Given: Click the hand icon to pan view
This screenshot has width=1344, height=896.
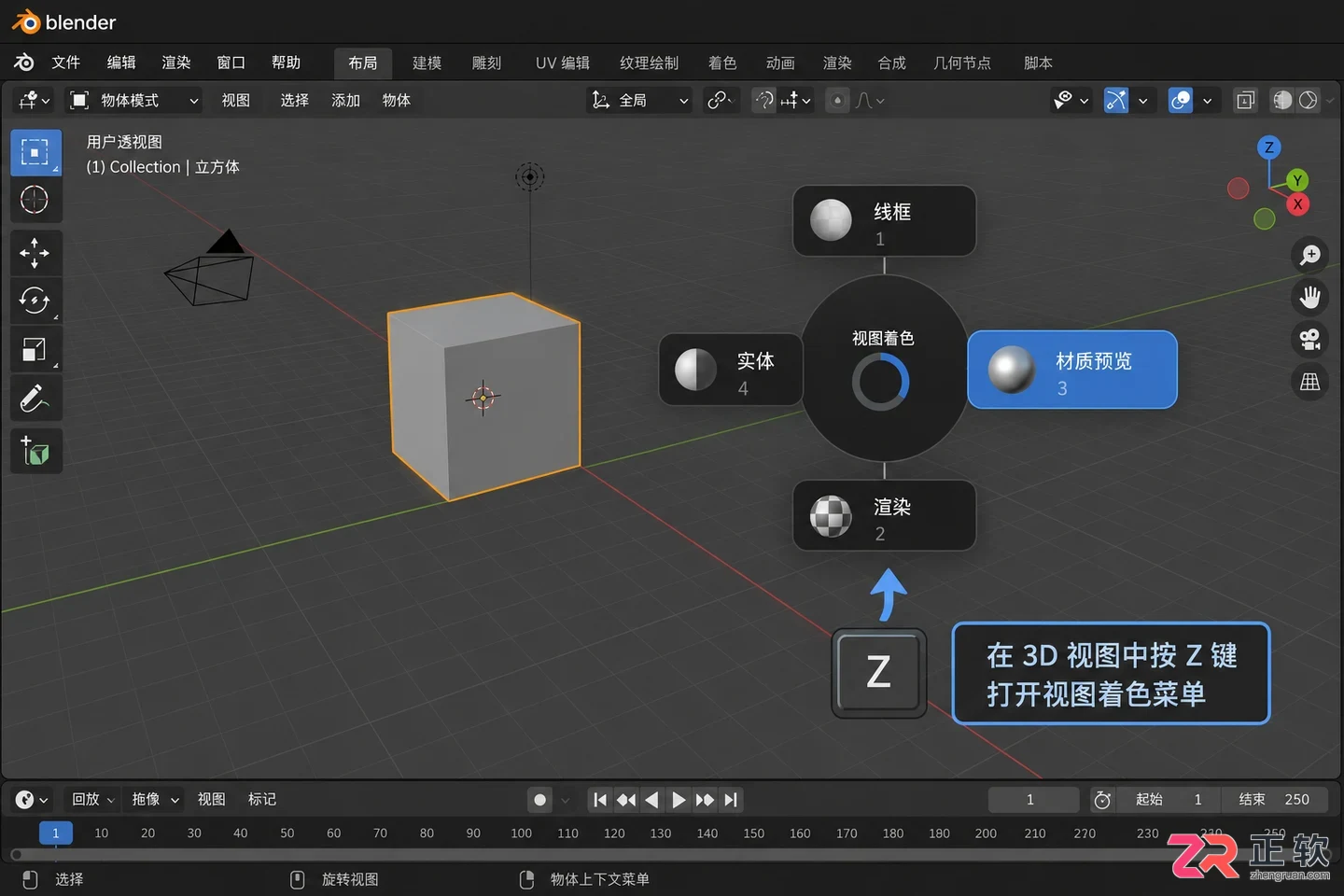Looking at the screenshot, I should pos(1310,298).
